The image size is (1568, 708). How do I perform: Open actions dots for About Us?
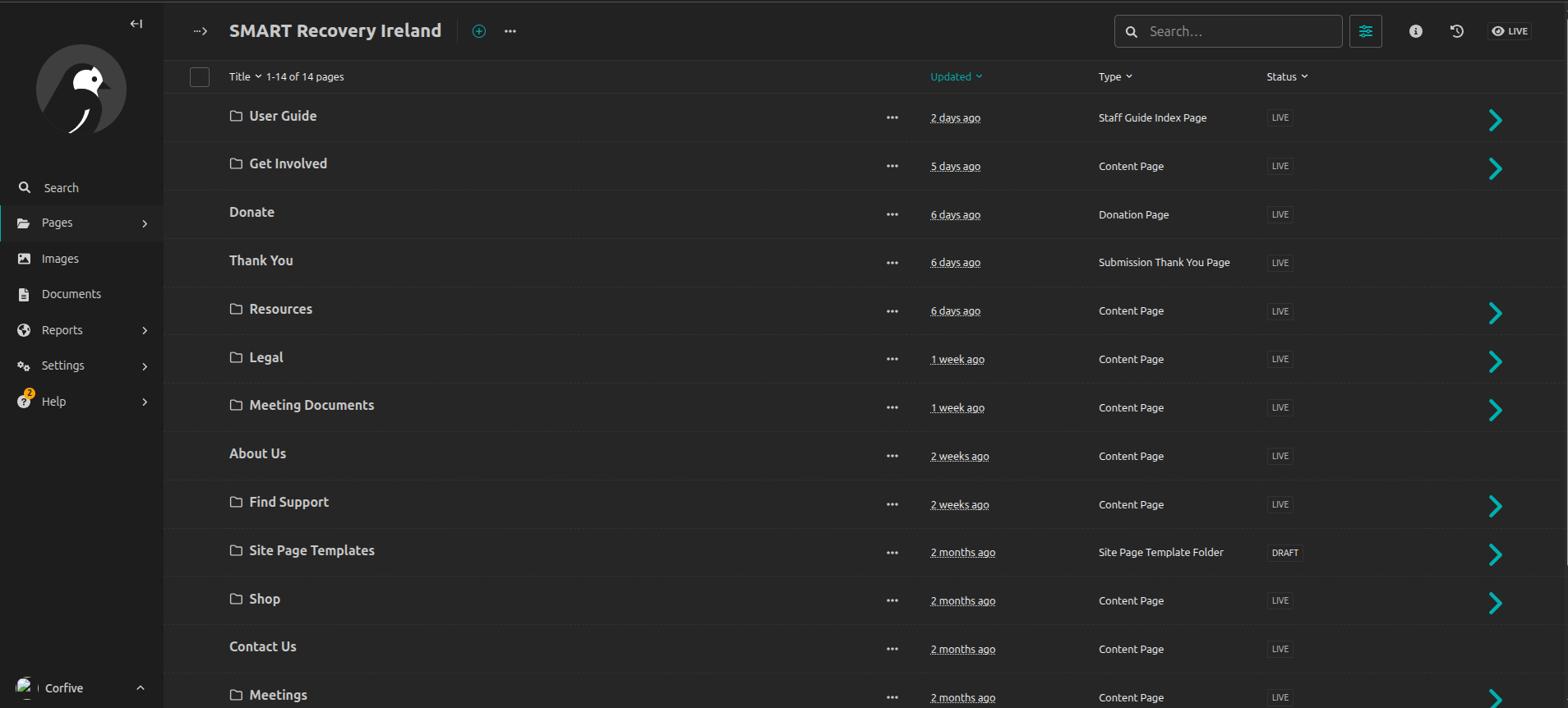point(892,456)
